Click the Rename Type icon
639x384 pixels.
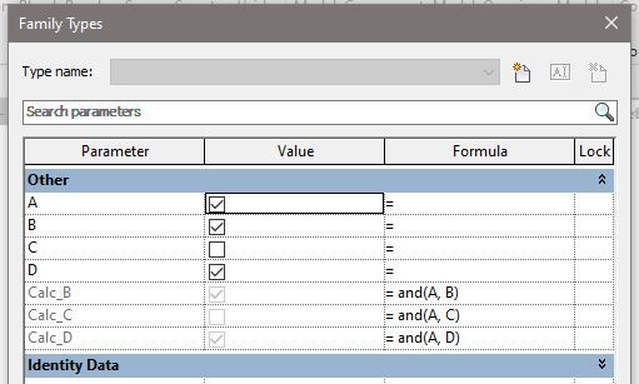tap(560, 72)
